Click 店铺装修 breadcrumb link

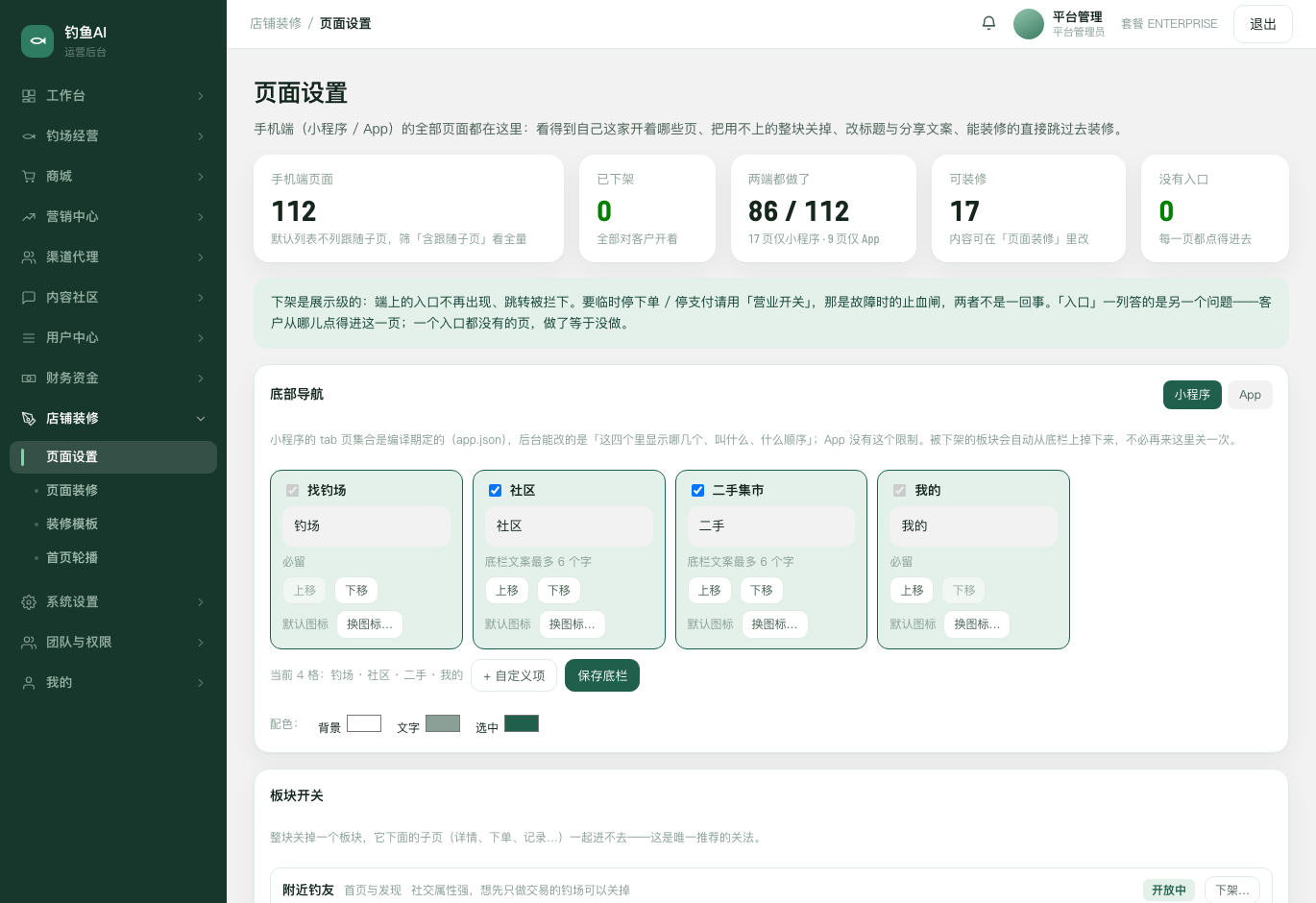276,23
